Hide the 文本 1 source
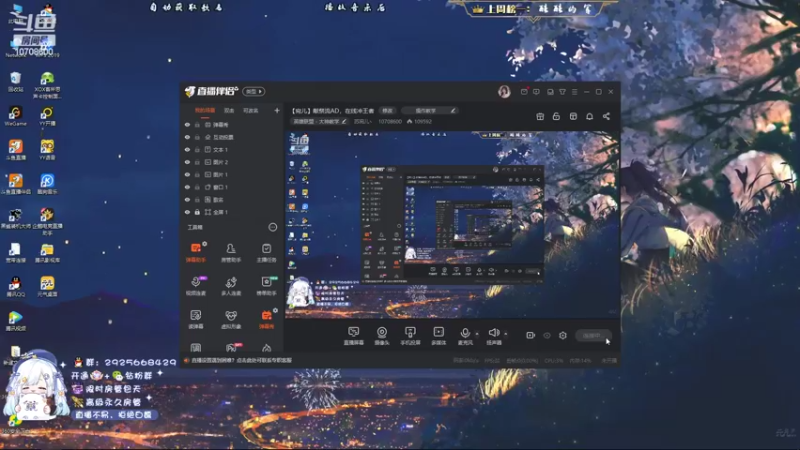Screen dimensions: 800x450 tap(187, 149)
